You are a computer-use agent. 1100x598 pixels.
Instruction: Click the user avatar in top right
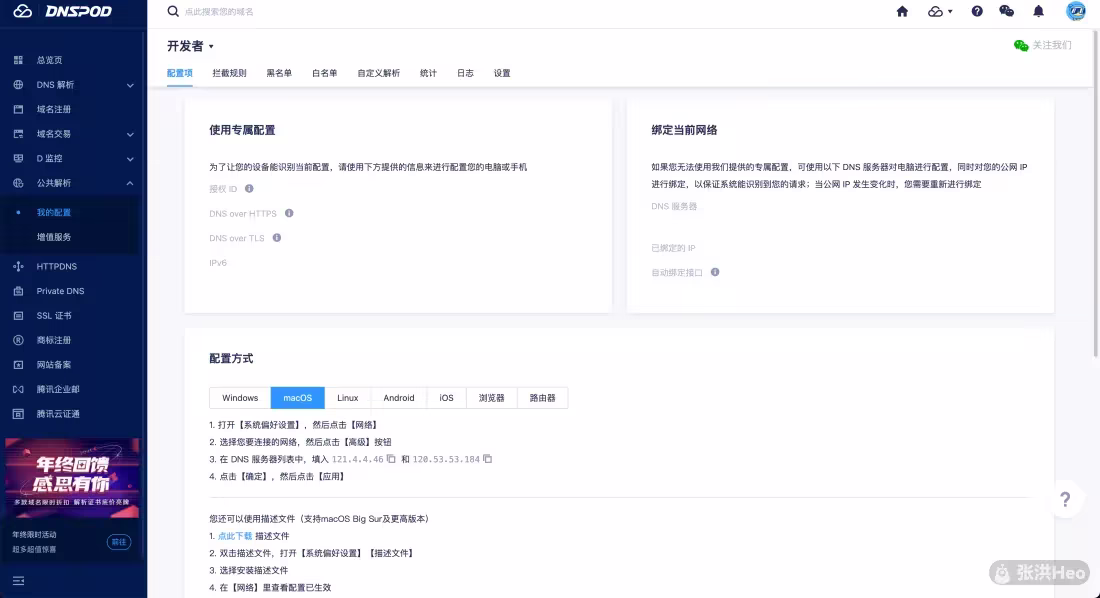click(x=1076, y=11)
